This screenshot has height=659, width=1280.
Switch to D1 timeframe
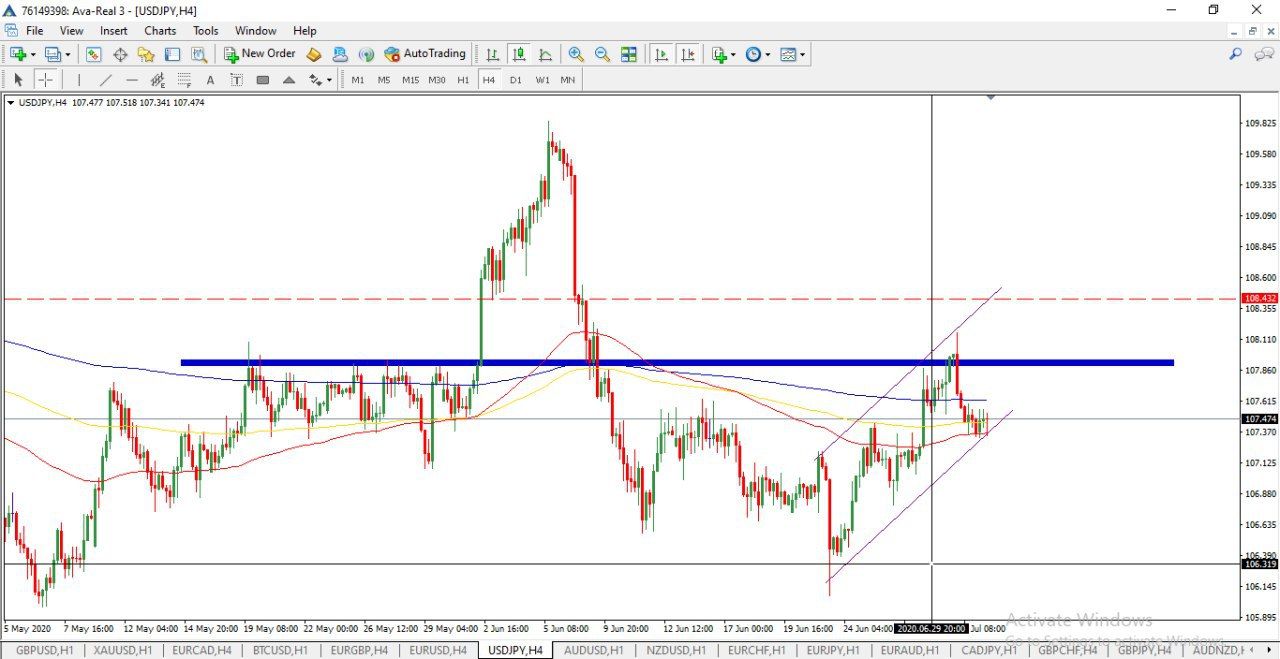tap(516, 80)
